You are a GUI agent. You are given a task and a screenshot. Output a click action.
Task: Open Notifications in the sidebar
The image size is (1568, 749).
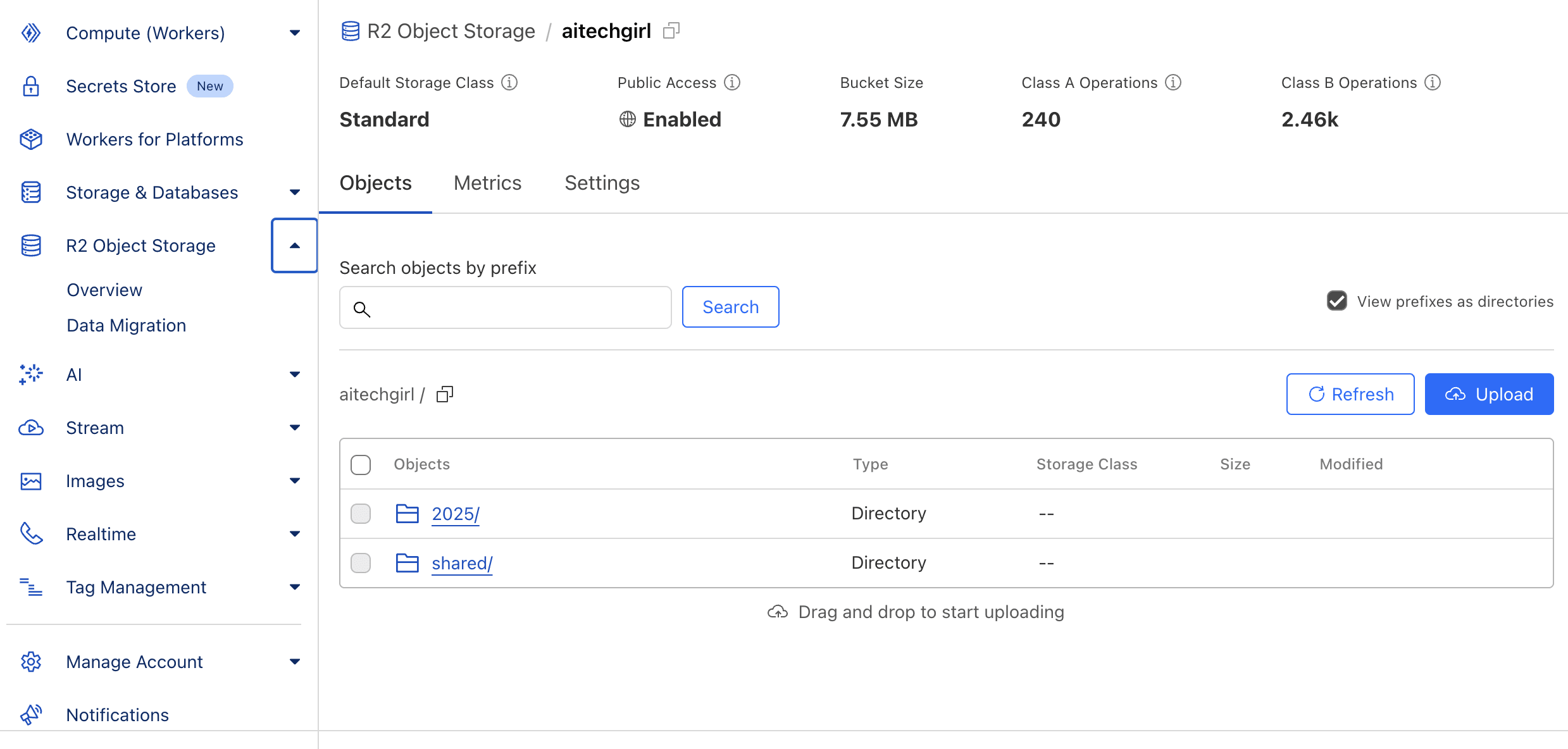pos(118,715)
